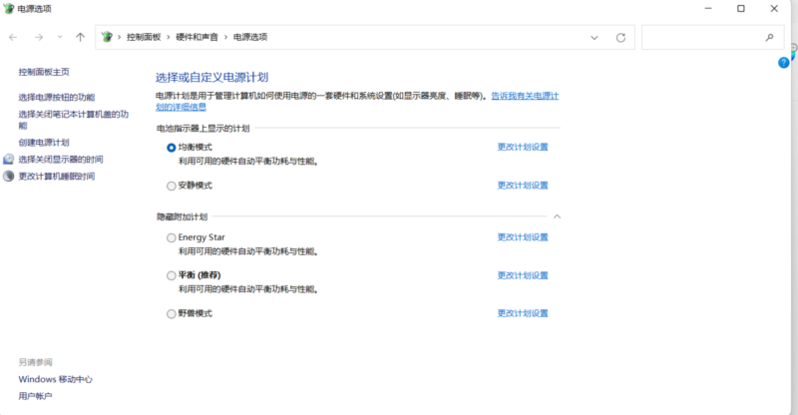The width and height of the screenshot is (798, 415).
Task: Click the back navigation arrow
Action: 13,37
